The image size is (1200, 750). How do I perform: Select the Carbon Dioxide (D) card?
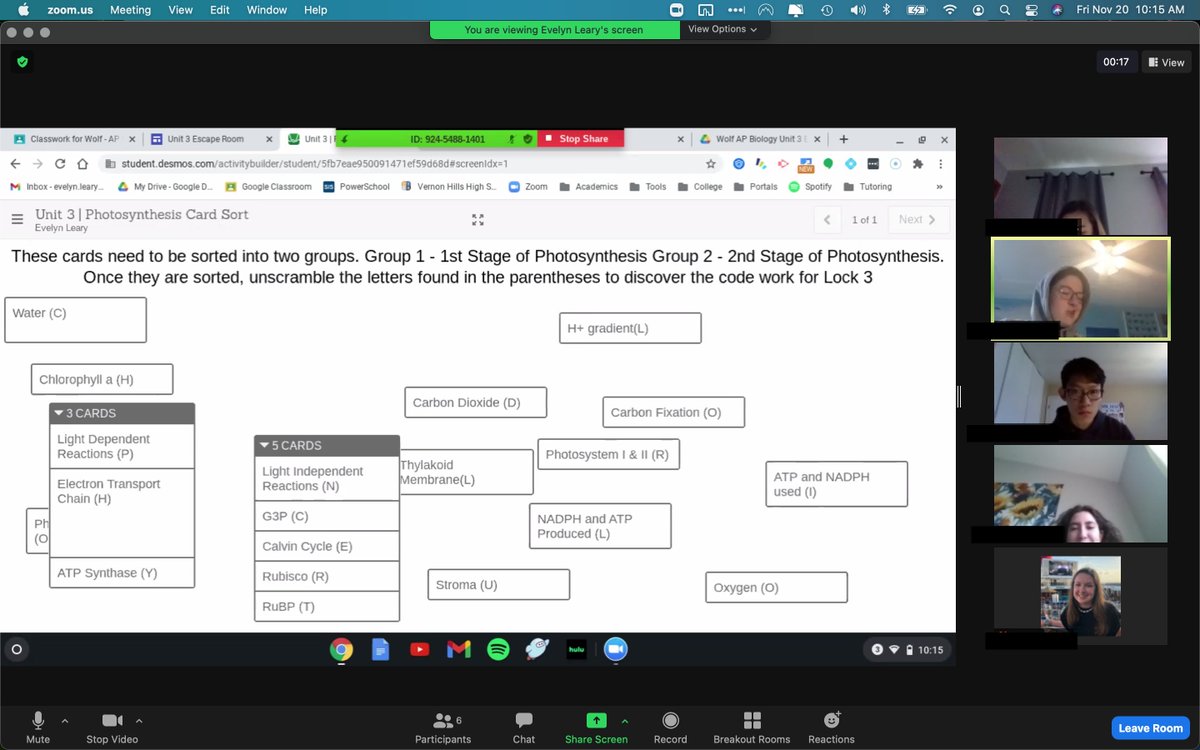[476, 402]
